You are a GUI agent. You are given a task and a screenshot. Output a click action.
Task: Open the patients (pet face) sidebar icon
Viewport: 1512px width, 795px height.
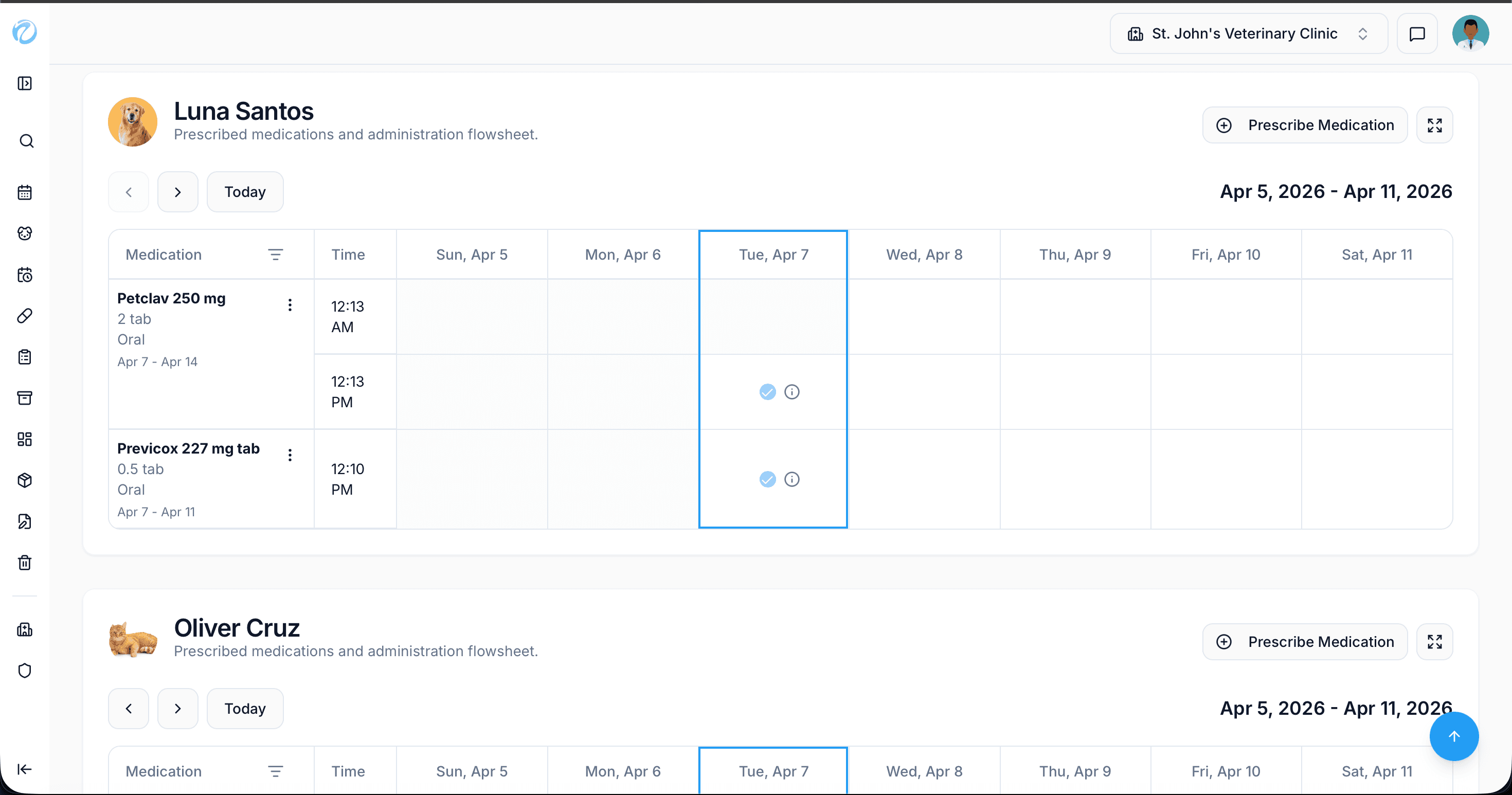click(x=25, y=233)
